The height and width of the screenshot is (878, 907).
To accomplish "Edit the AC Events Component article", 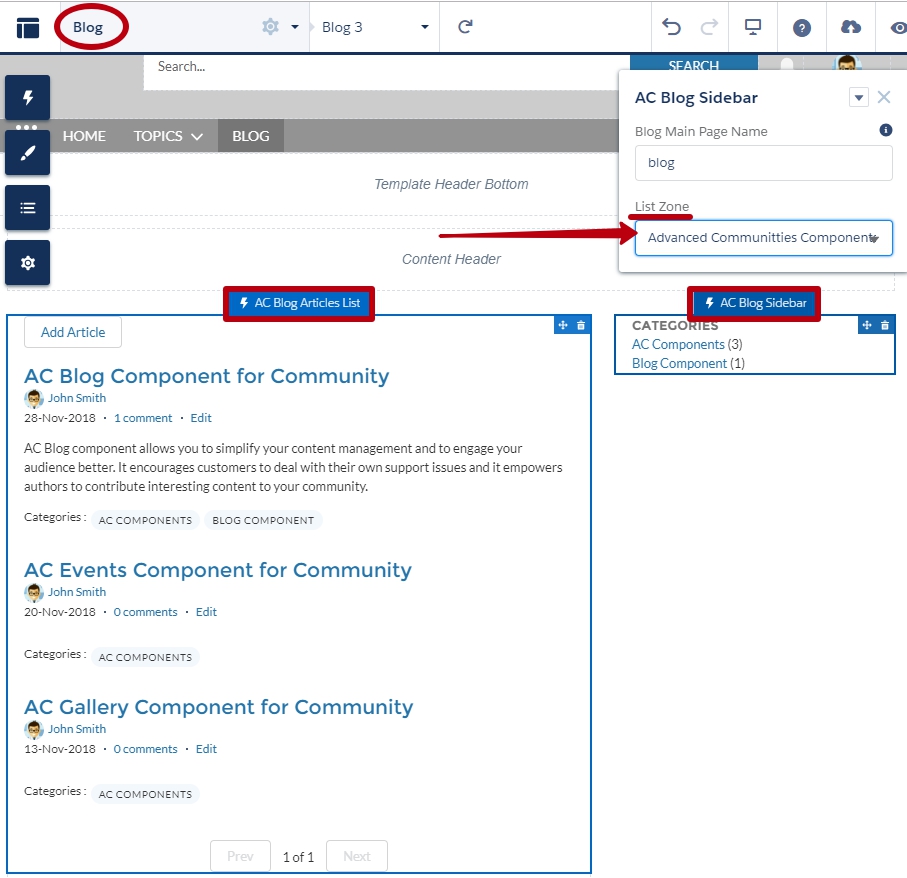I will pos(206,612).
